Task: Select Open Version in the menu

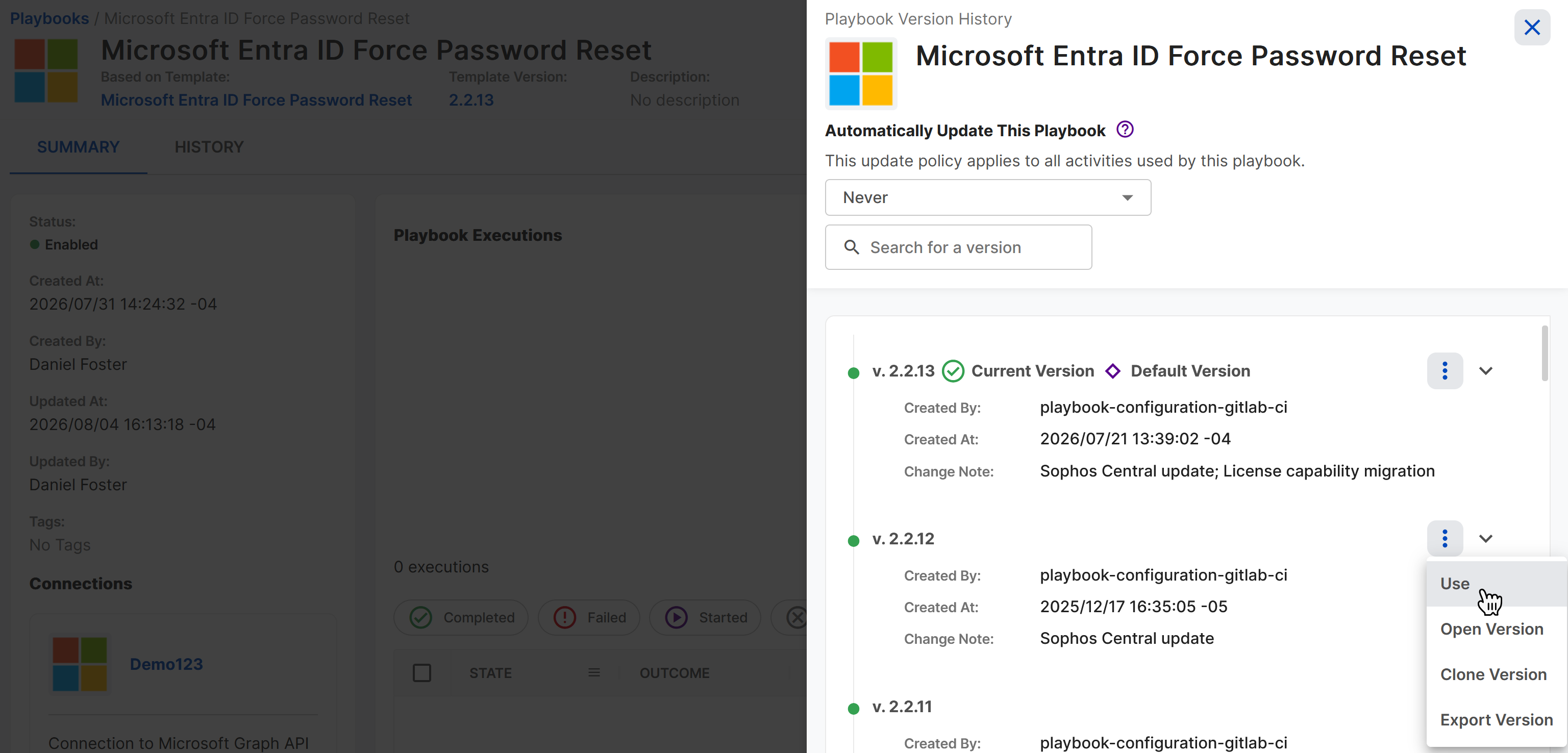Action: pos(1496,629)
